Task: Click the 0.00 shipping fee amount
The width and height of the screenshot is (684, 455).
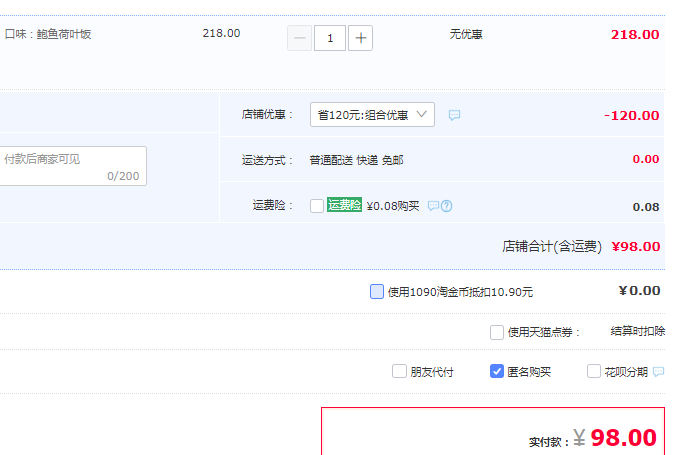Action: 646,159
